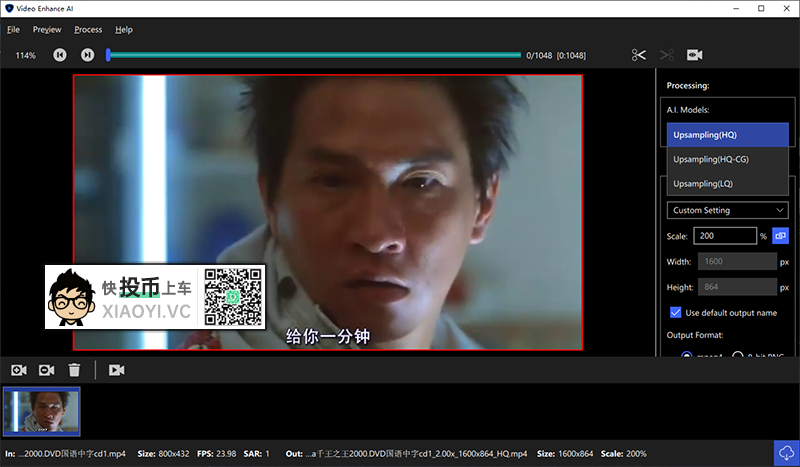This screenshot has height=467, width=800.
Task: Choose the Upsampling(LQ) model
Action: [x=728, y=184]
